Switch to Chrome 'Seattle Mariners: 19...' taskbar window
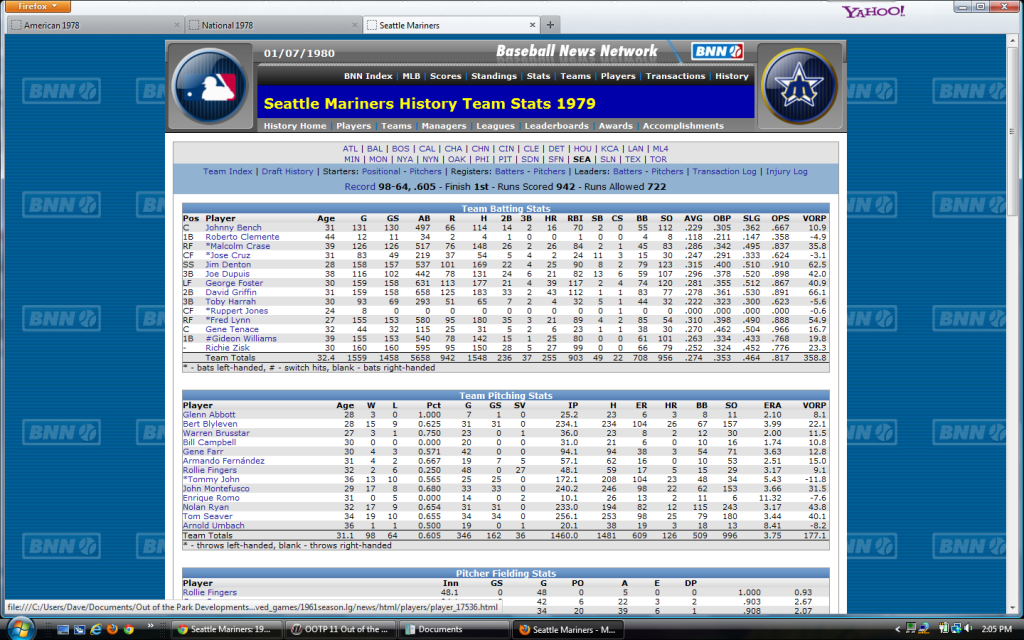This screenshot has height=640, width=1024. pos(227,630)
